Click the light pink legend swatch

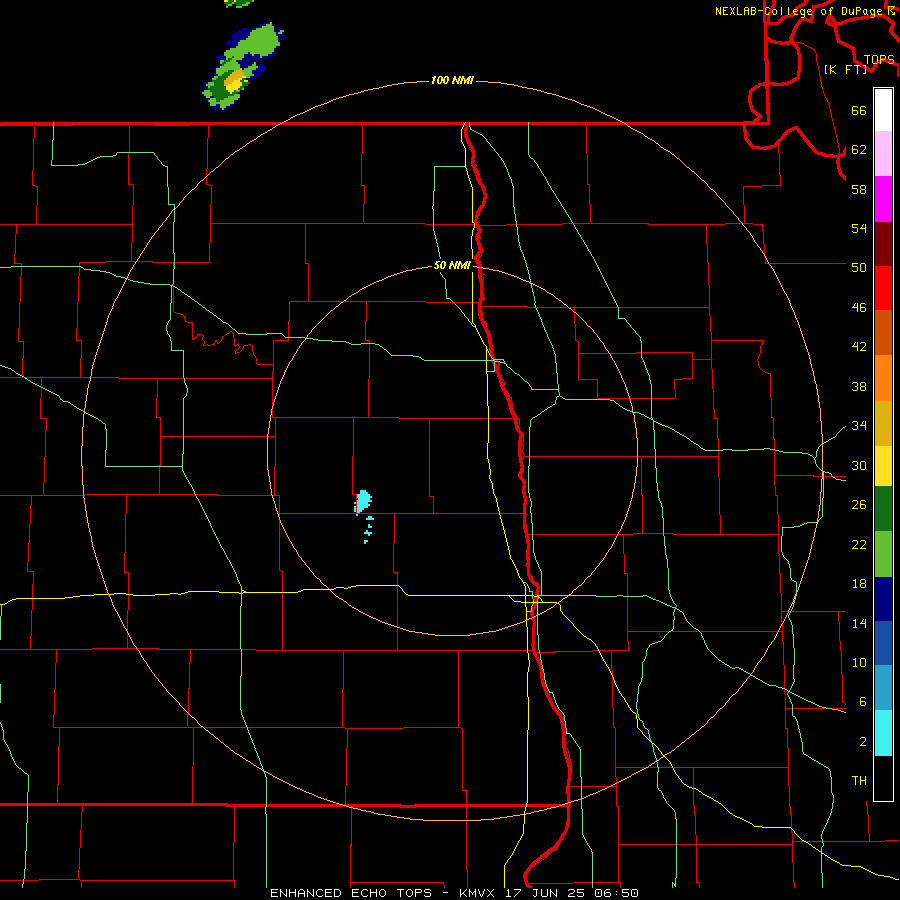[x=883, y=154]
